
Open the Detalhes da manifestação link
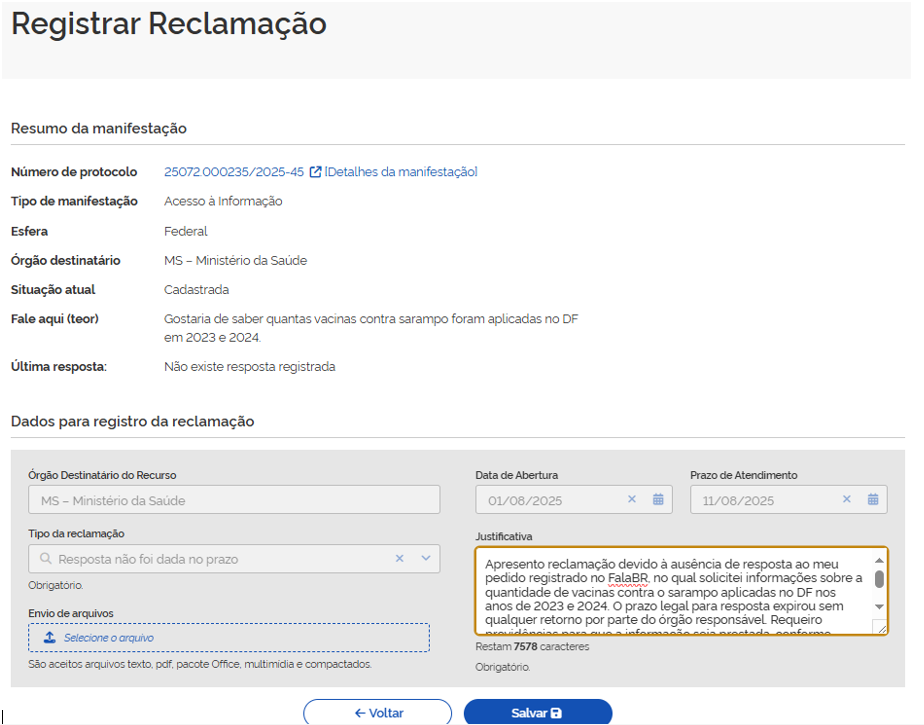[401, 172]
